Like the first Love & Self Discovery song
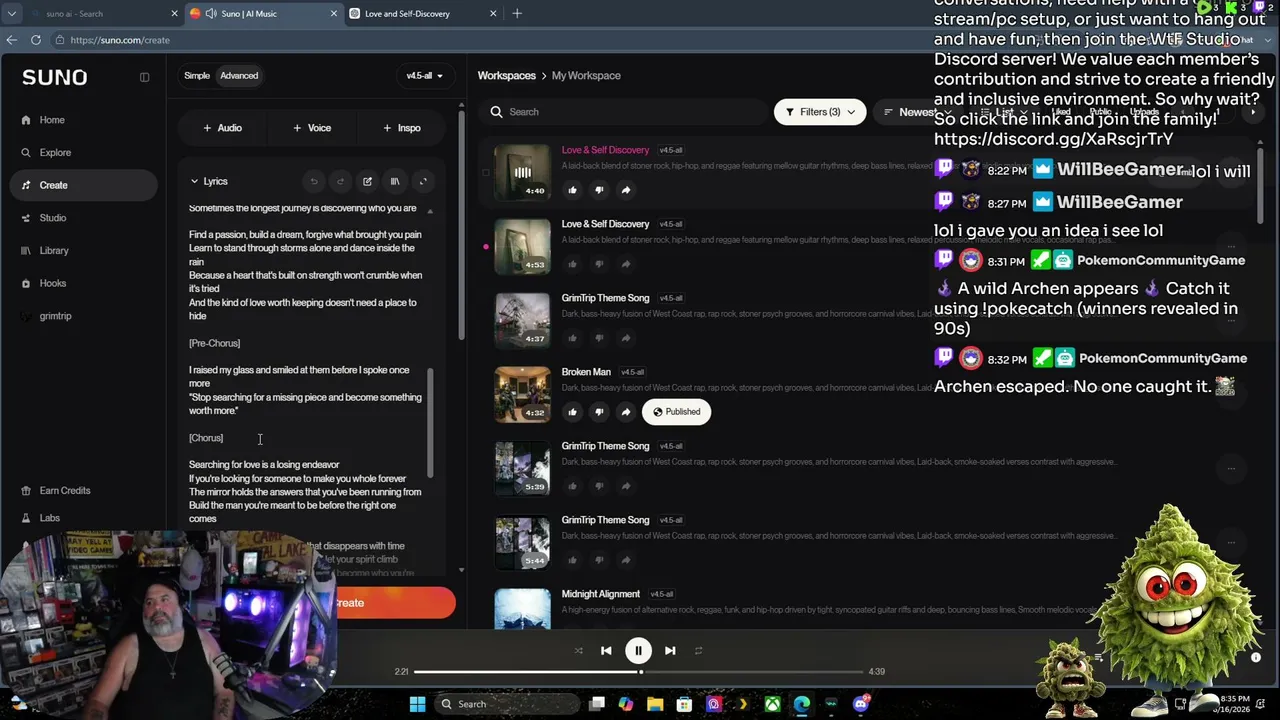1280x720 pixels. (x=572, y=190)
